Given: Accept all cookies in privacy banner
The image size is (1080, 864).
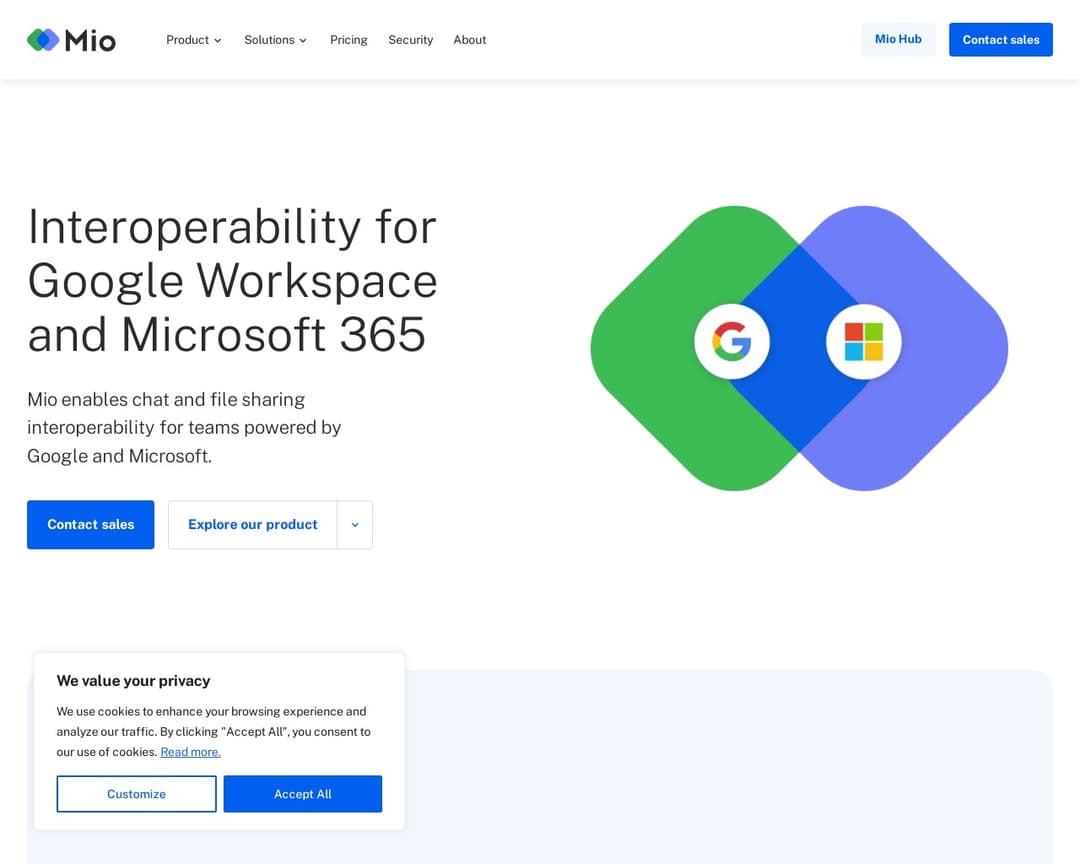Looking at the screenshot, I should click(x=302, y=794).
